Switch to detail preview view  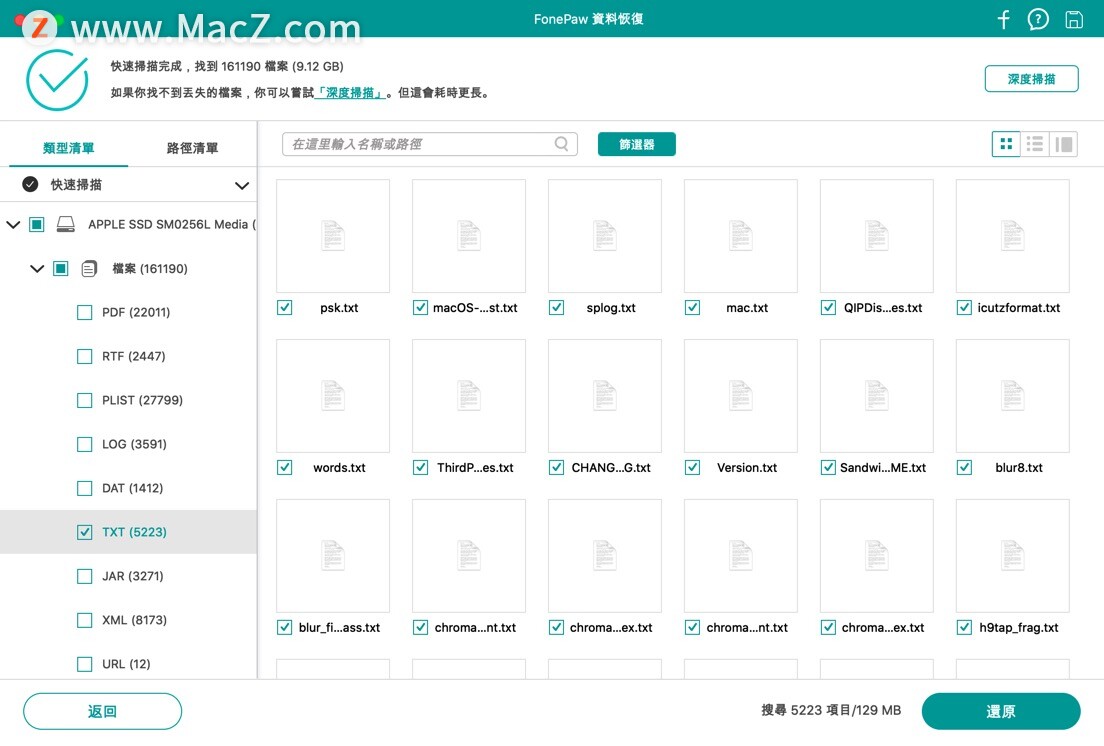pos(1064,144)
